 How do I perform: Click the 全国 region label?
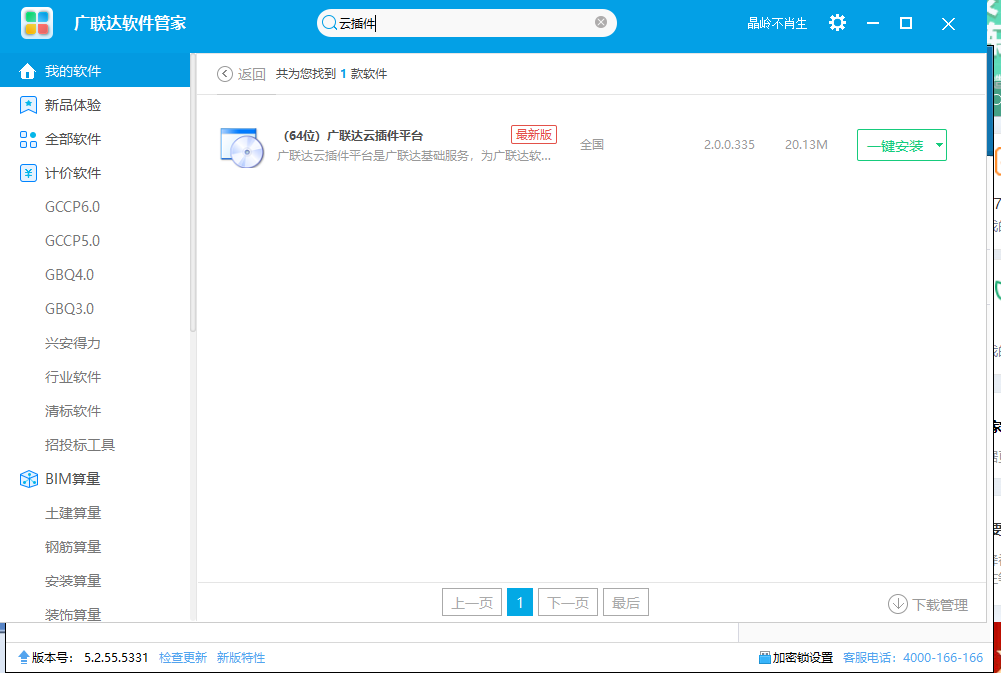point(592,145)
